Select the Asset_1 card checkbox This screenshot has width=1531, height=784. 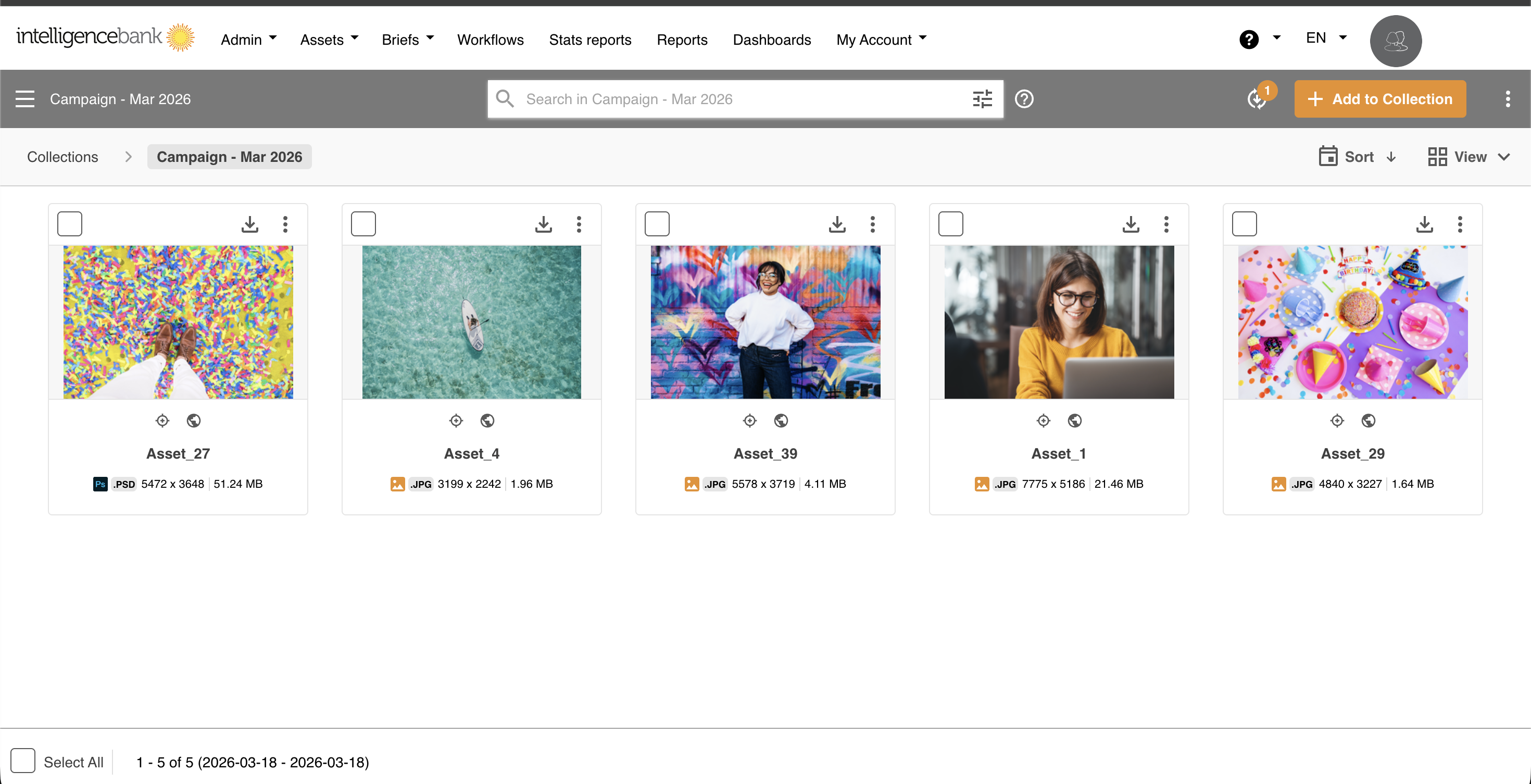(950, 224)
